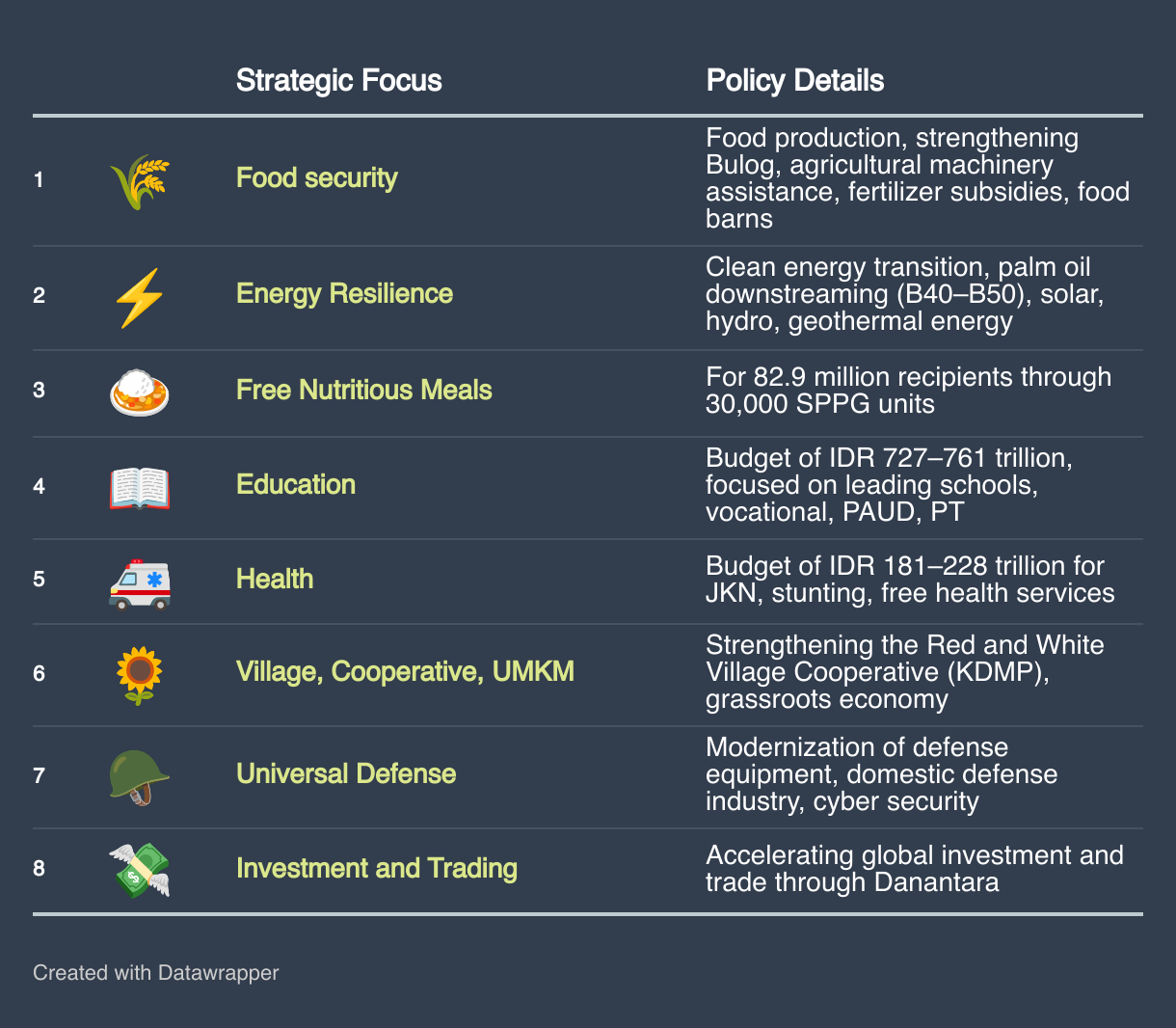Click the Village, Cooperative, UMKM label
Screen dimensions: 1176x1028
[x=405, y=672]
